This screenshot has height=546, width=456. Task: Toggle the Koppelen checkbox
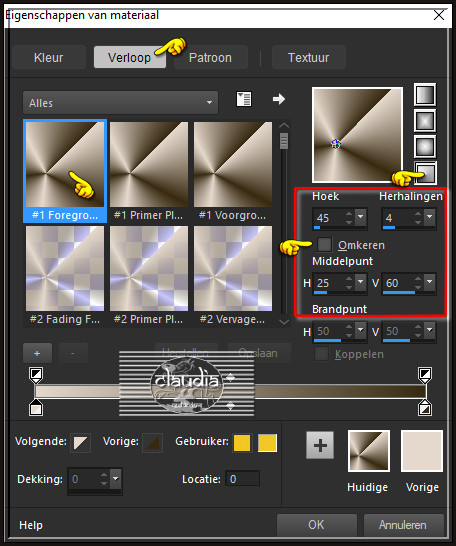[321, 354]
